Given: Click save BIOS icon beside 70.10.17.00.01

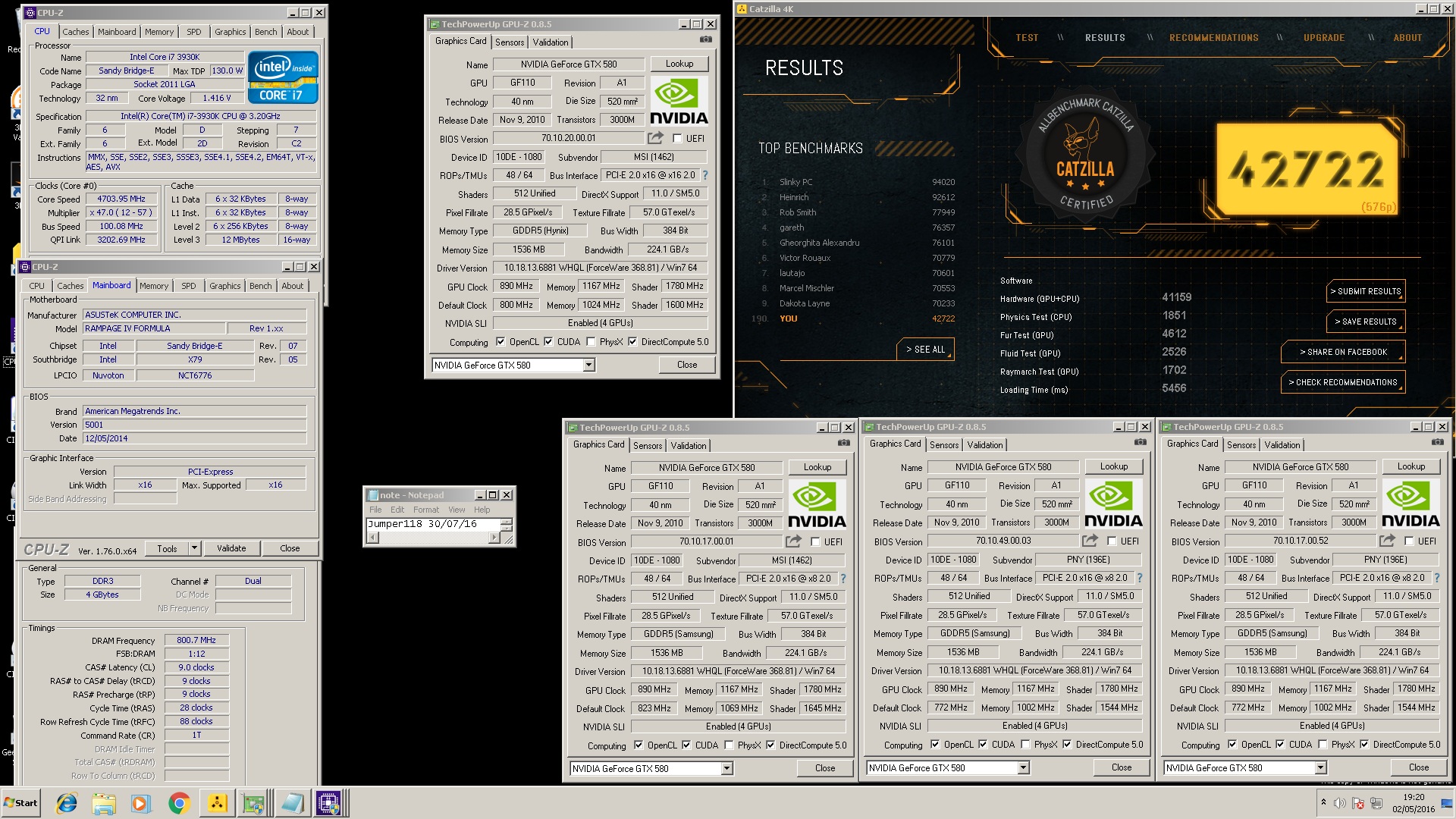Looking at the screenshot, I should pos(793,541).
